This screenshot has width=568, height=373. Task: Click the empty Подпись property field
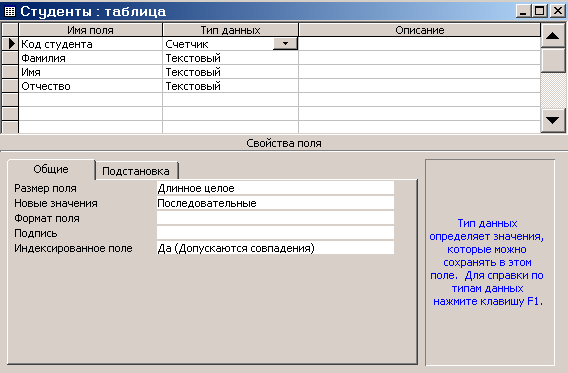275,233
